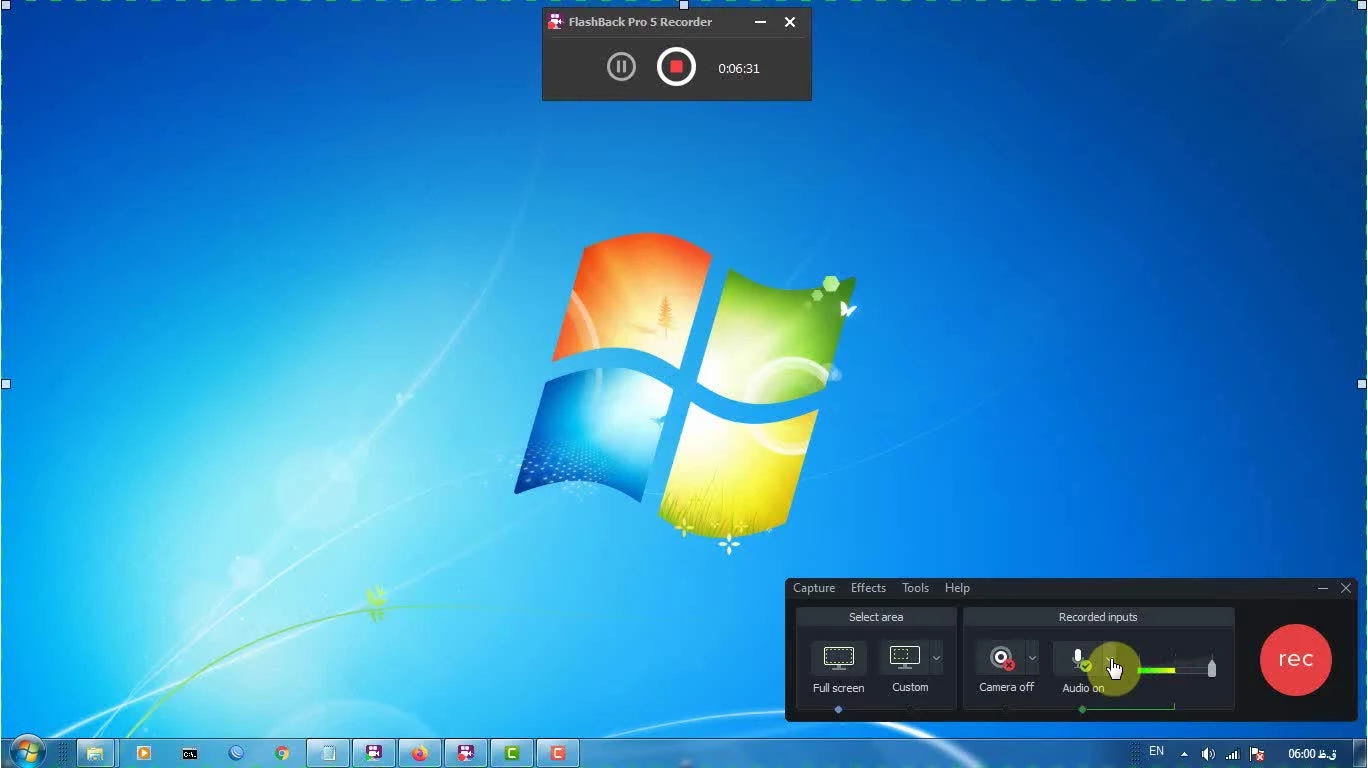Open the green Camtasia taskbar icon

[512, 753]
